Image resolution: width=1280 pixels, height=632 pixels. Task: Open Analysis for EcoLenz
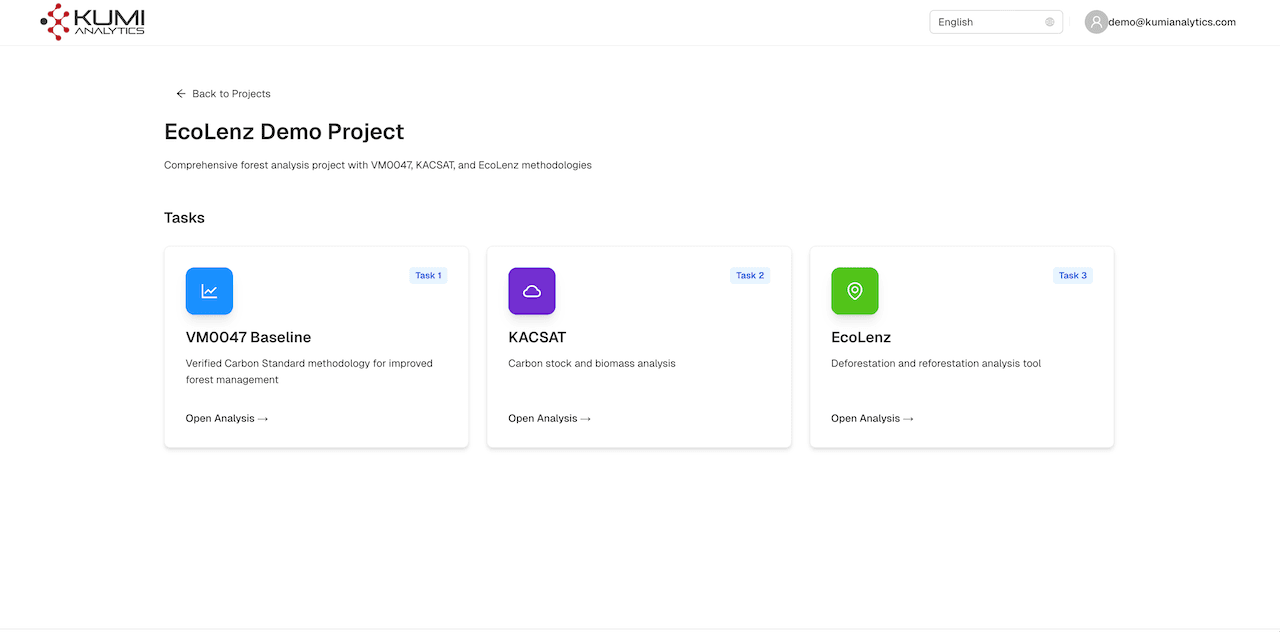click(x=873, y=418)
